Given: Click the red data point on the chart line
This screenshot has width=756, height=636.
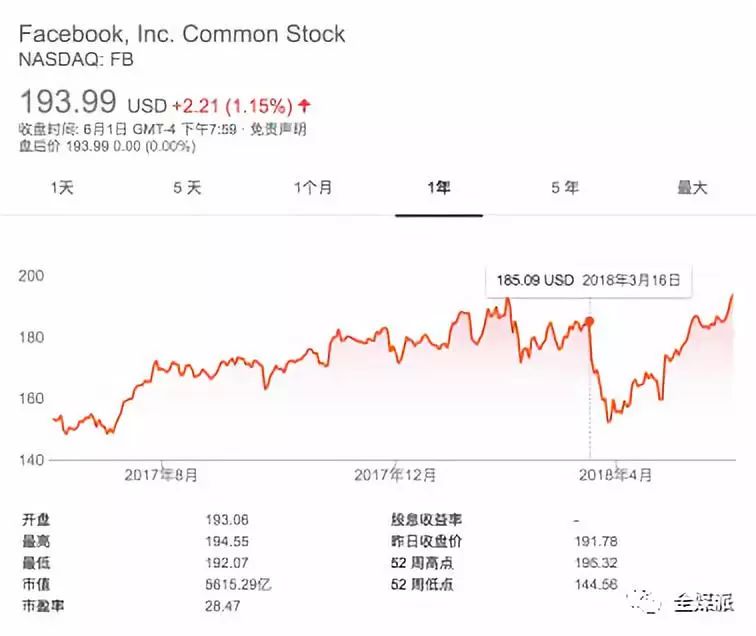Looking at the screenshot, I should coord(589,321).
